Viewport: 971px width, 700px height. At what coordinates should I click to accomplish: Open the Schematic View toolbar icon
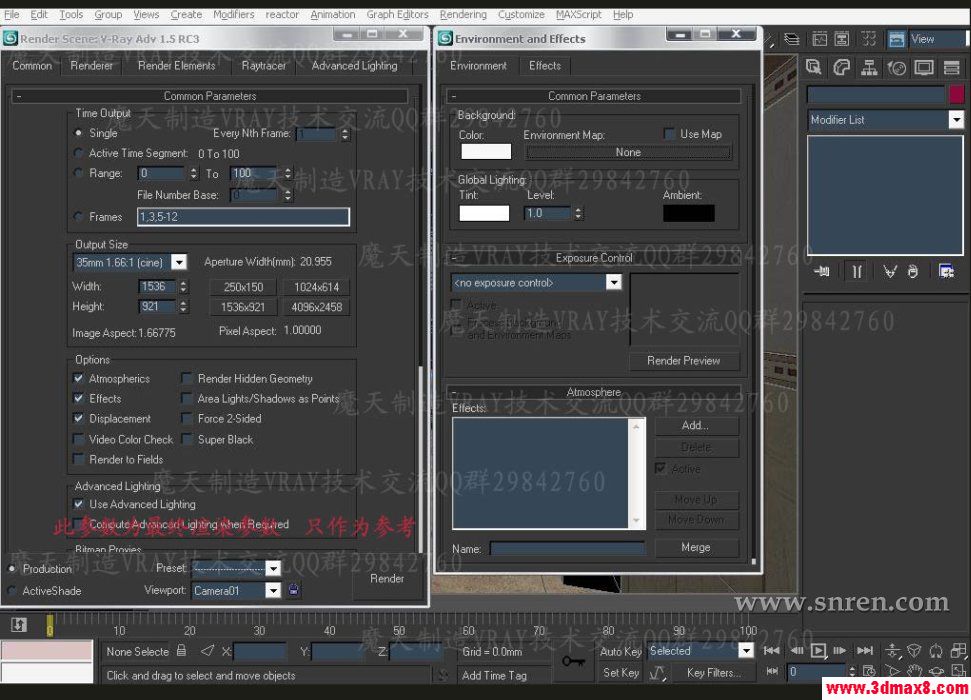tap(842, 39)
